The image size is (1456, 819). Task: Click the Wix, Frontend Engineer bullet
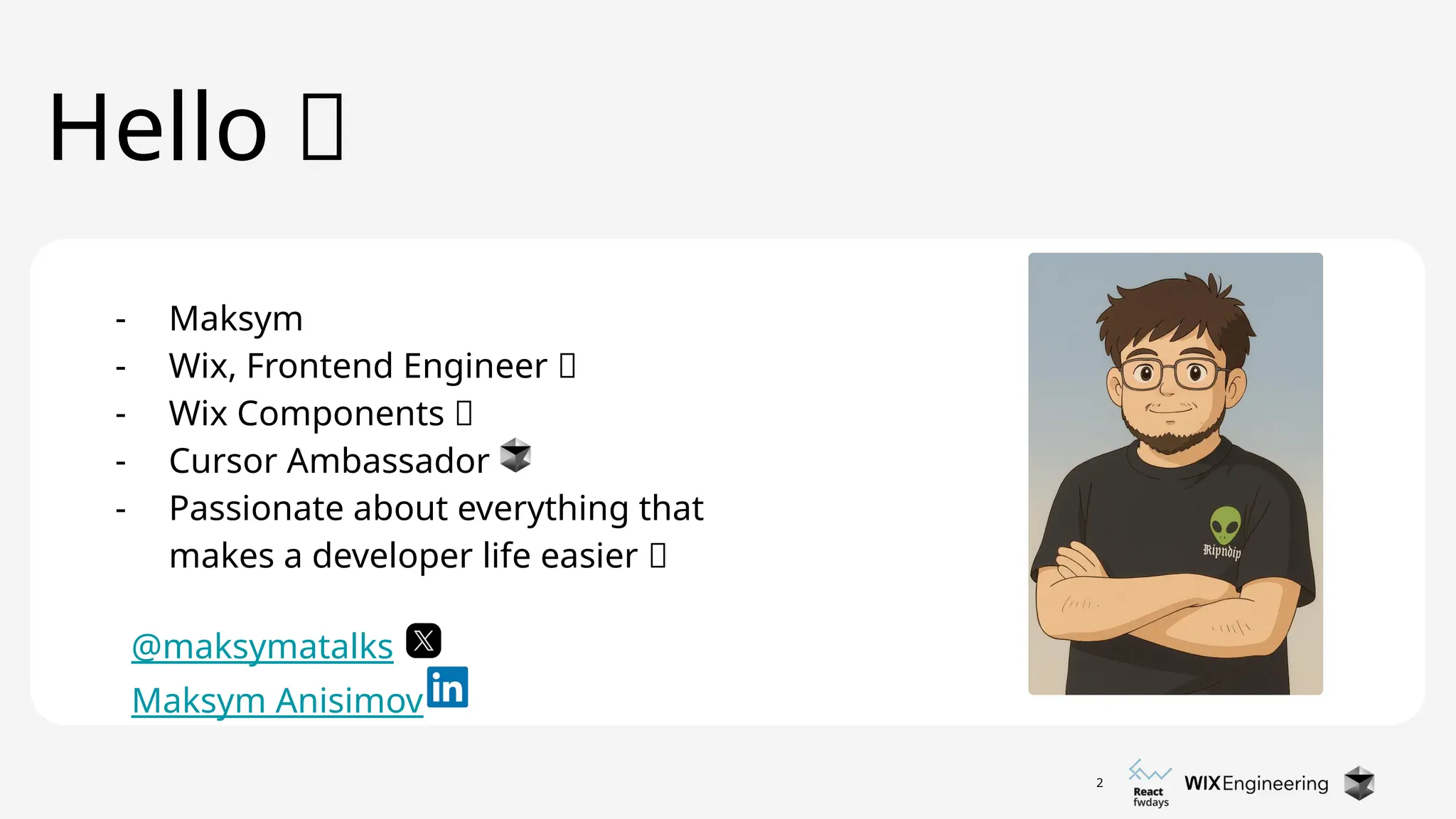click(358, 365)
